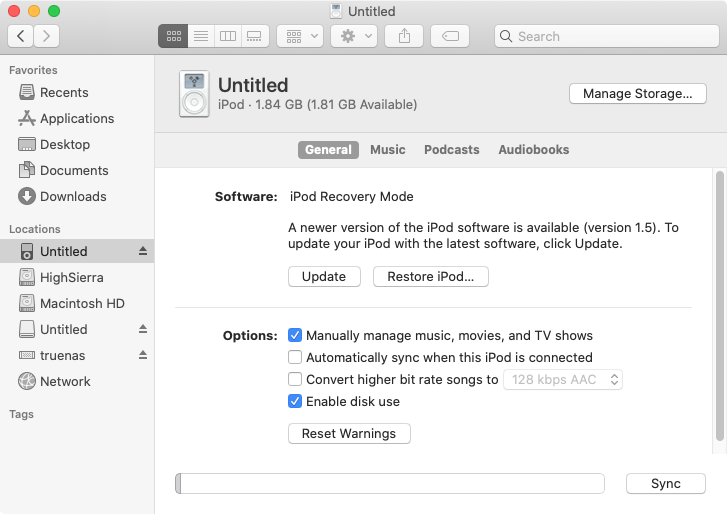Click the vertical scrollbar in the General pane
Viewport: 727px width, 514px height.
720,306
